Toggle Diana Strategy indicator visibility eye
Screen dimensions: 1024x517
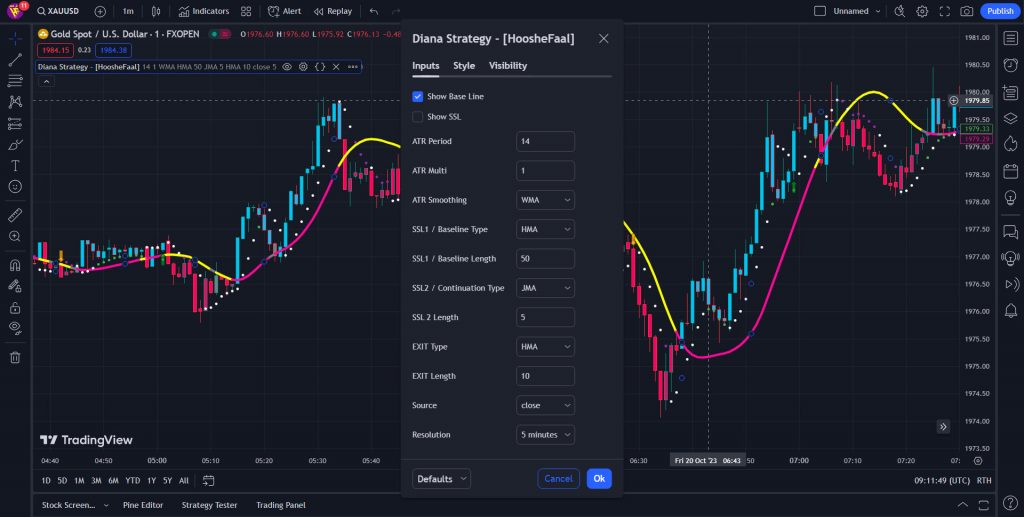(x=287, y=67)
